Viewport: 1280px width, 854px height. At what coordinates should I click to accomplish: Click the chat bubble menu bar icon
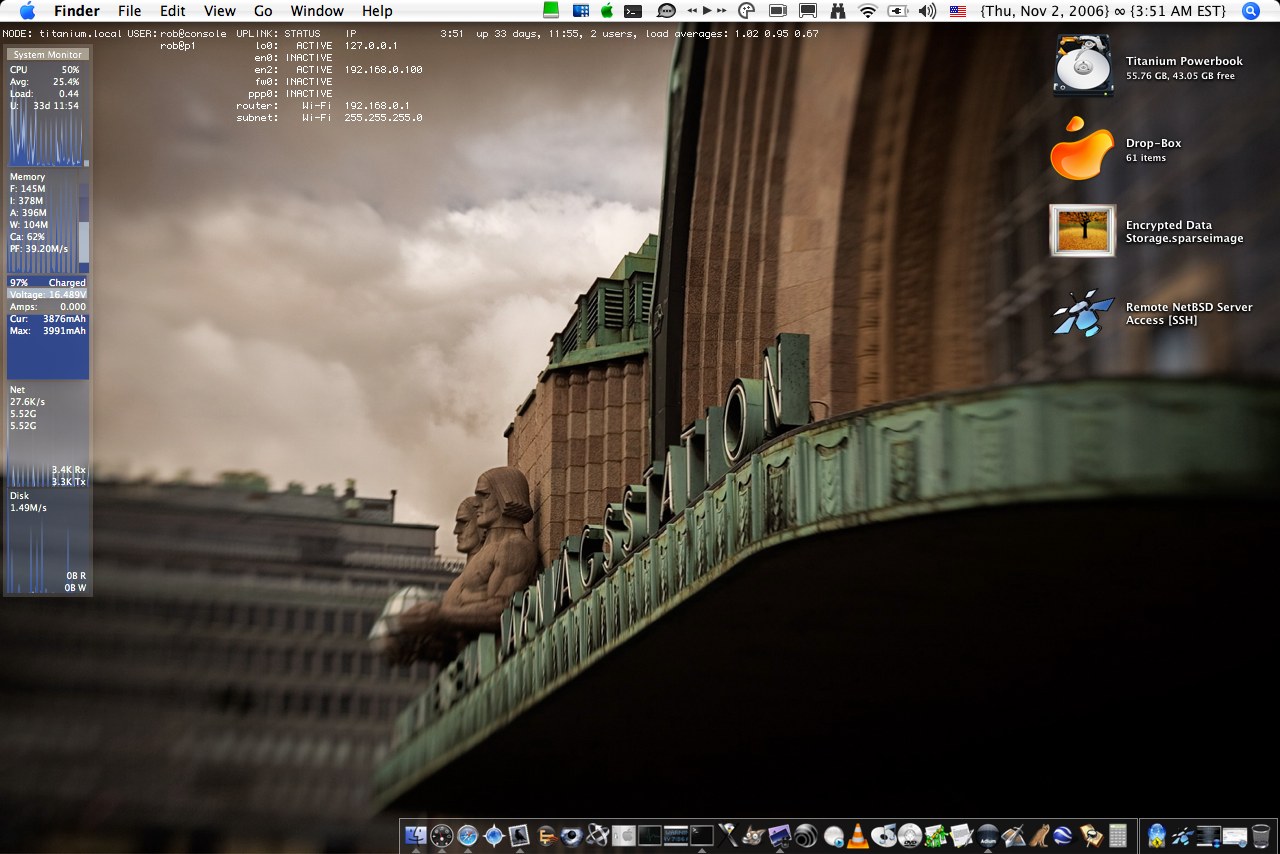pyautogui.click(x=666, y=11)
